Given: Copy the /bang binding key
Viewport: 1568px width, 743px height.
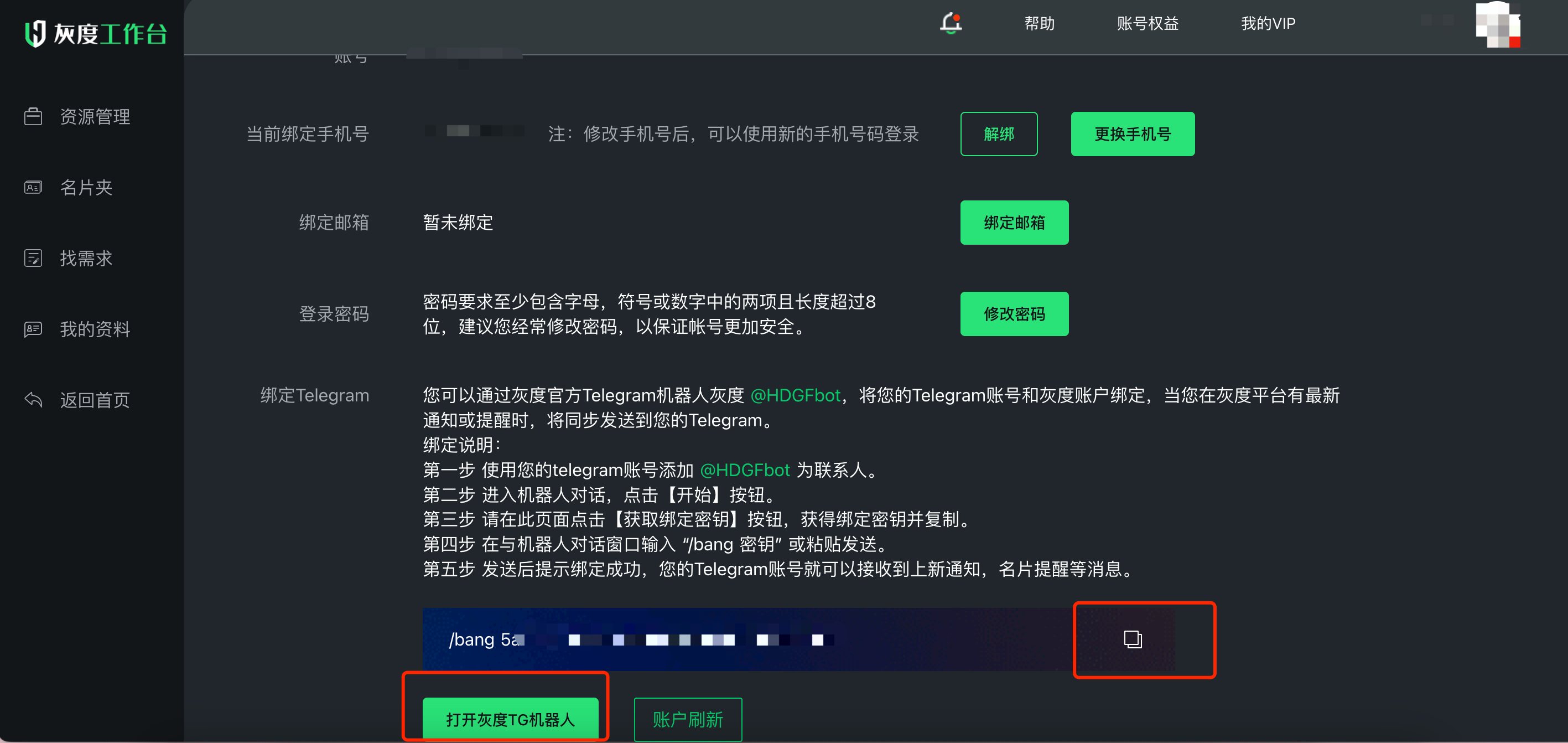Looking at the screenshot, I should tap(1132, 639).
